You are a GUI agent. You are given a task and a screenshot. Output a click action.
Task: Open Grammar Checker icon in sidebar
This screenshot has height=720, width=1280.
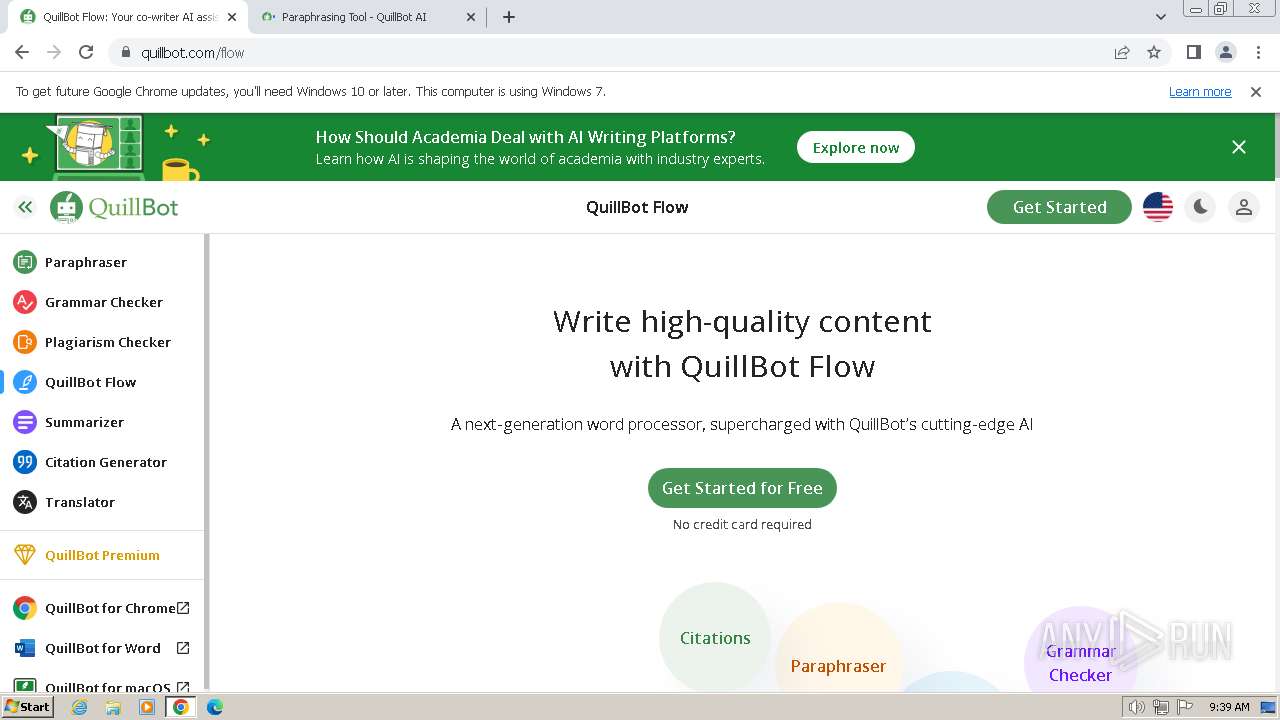25,302
